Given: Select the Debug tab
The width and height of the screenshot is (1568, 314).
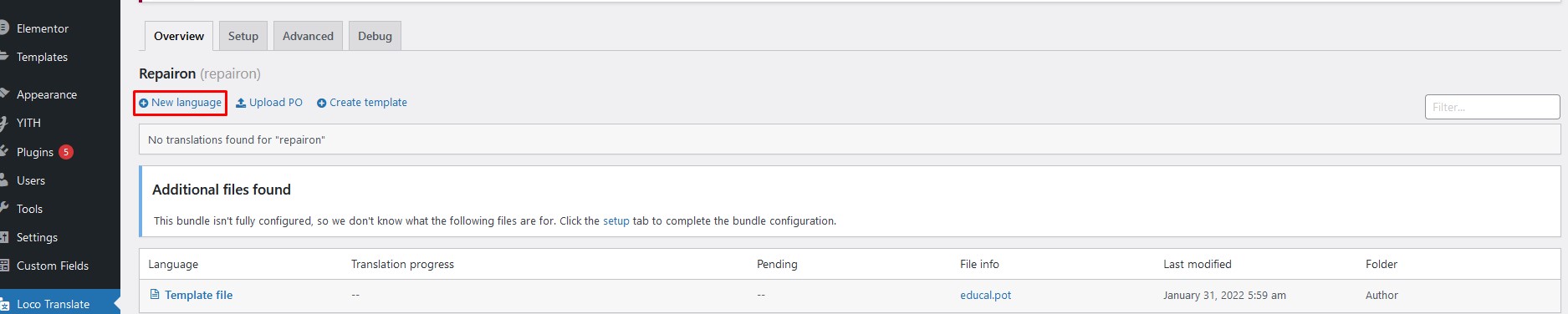Looking at the screenshot, I should tap(375, 36).
